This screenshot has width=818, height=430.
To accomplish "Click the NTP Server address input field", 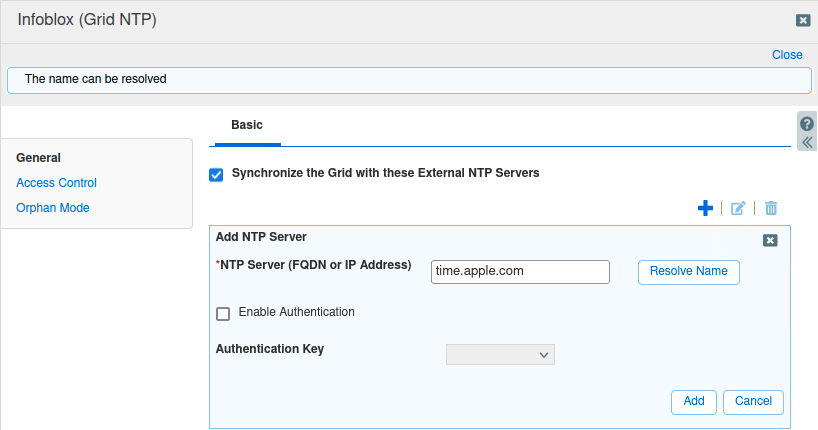I will point(520,271).
